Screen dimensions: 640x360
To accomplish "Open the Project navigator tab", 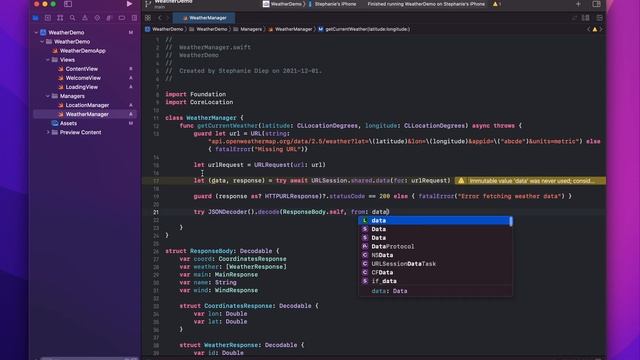I will (36, 18).
